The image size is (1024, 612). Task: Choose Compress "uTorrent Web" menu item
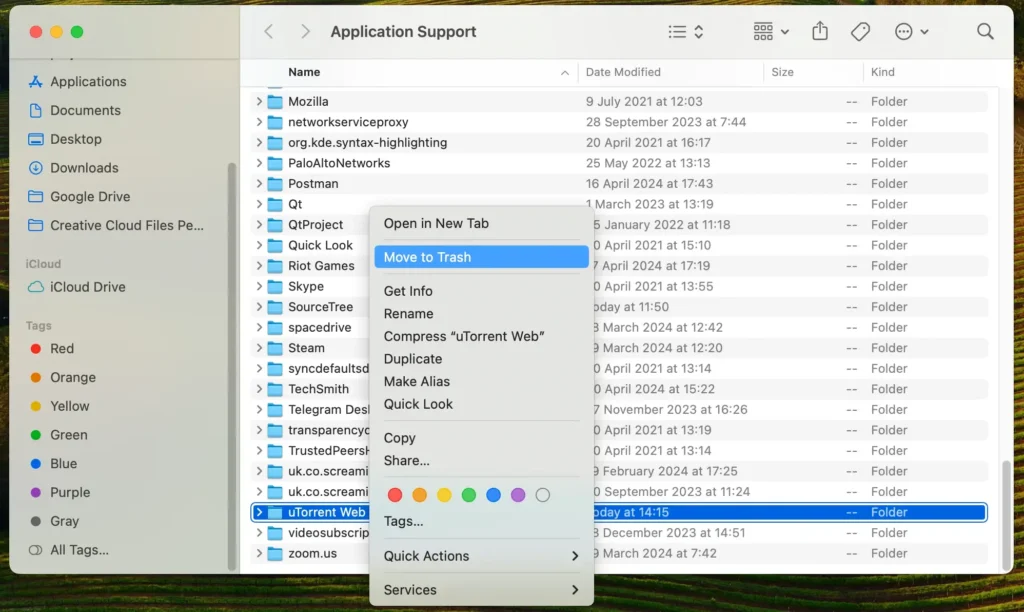coord(481,336)
